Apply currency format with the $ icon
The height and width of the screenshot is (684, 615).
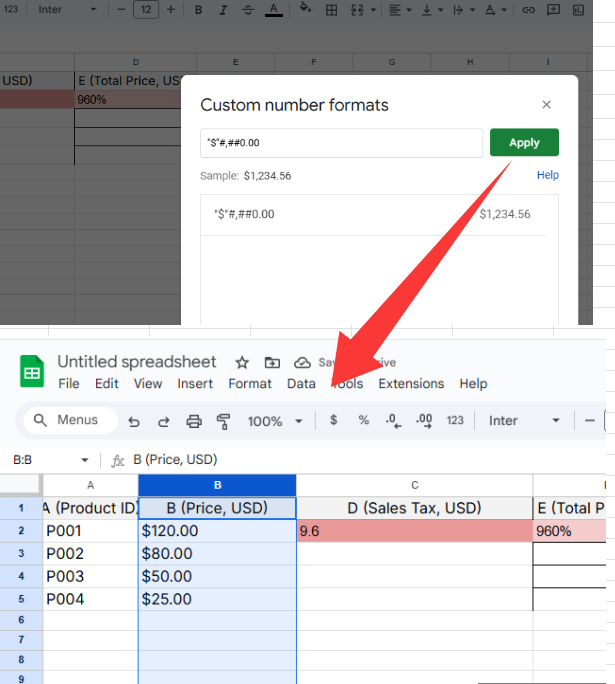click(333, 421)
